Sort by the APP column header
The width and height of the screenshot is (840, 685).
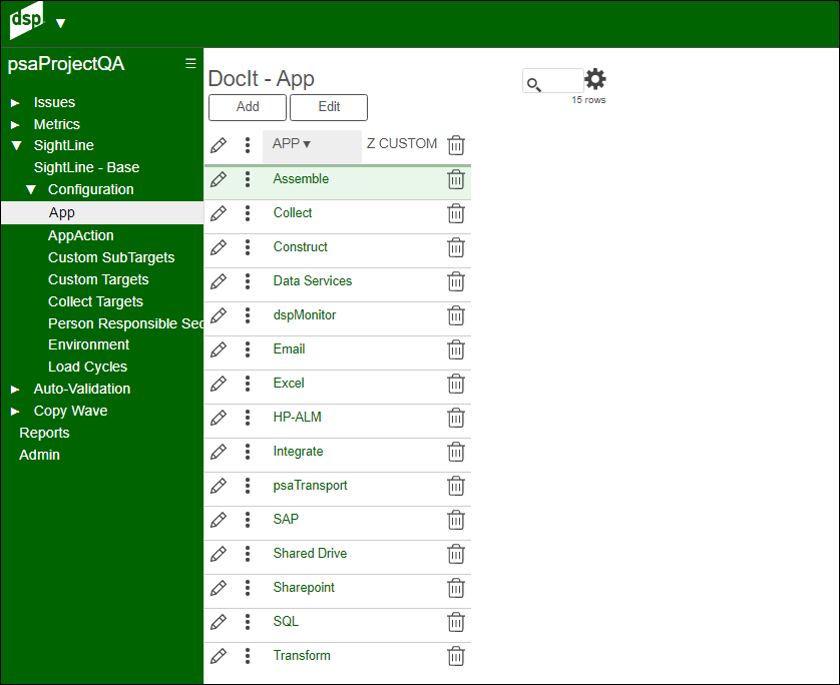coord(312,146)
